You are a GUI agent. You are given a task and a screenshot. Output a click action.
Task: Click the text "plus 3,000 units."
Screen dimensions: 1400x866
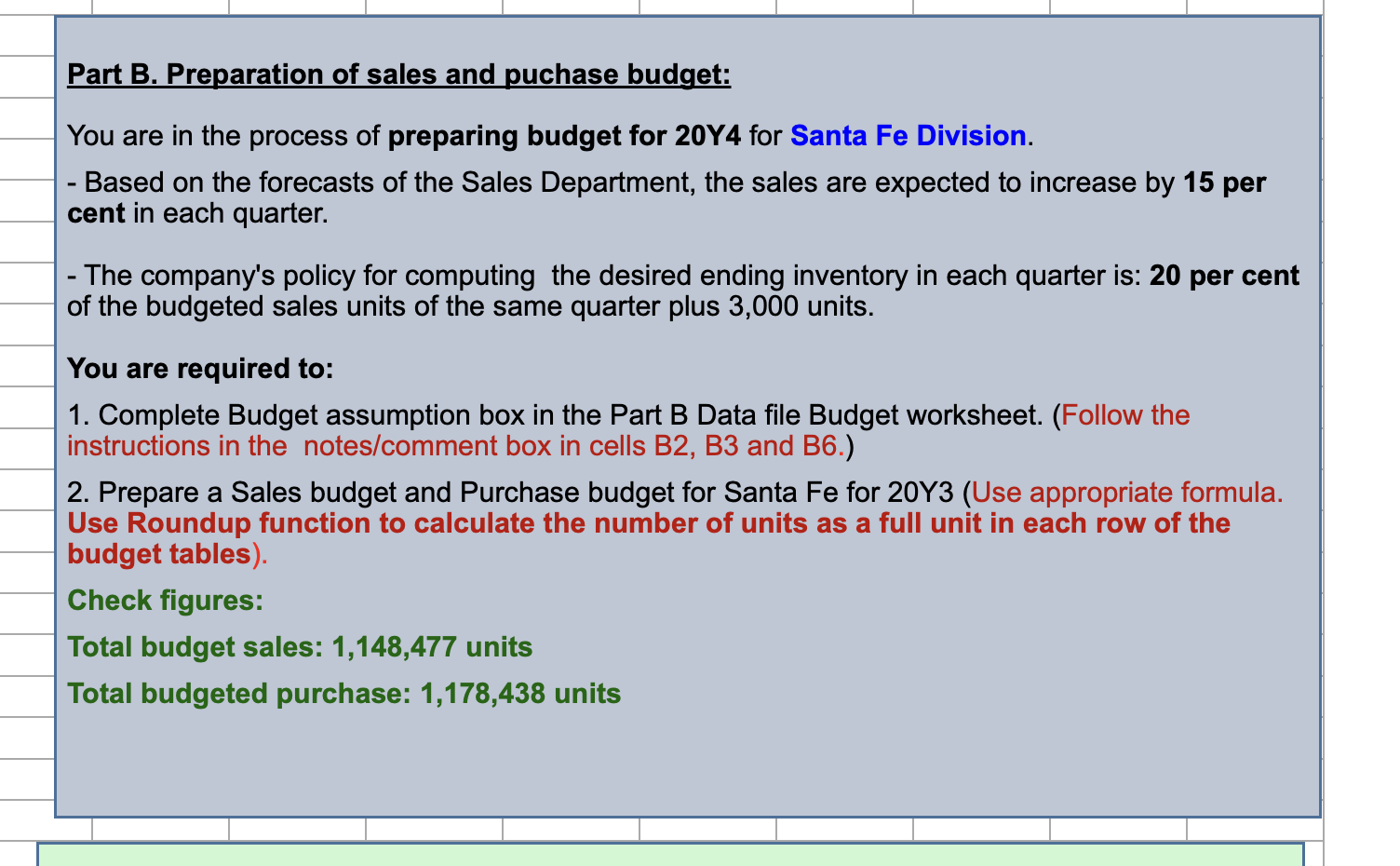coord(773,306)
